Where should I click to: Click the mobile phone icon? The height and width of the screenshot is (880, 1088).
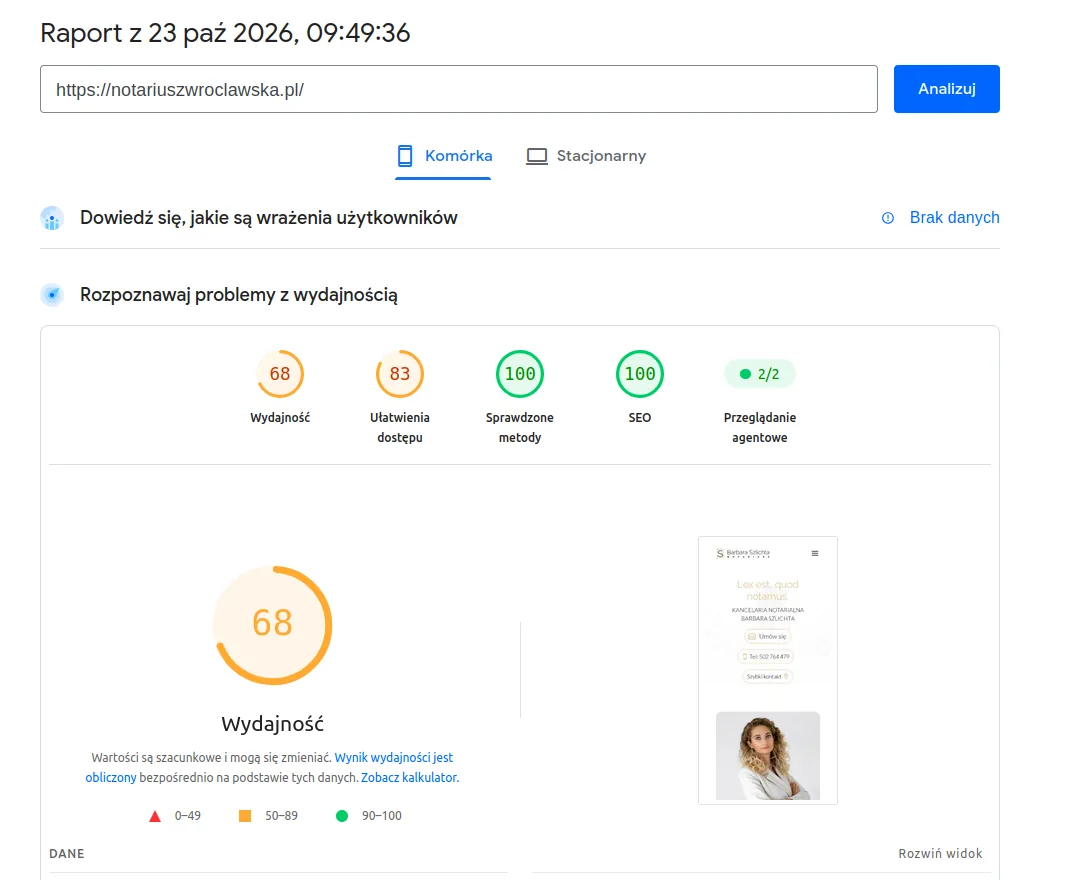(405, 156)
